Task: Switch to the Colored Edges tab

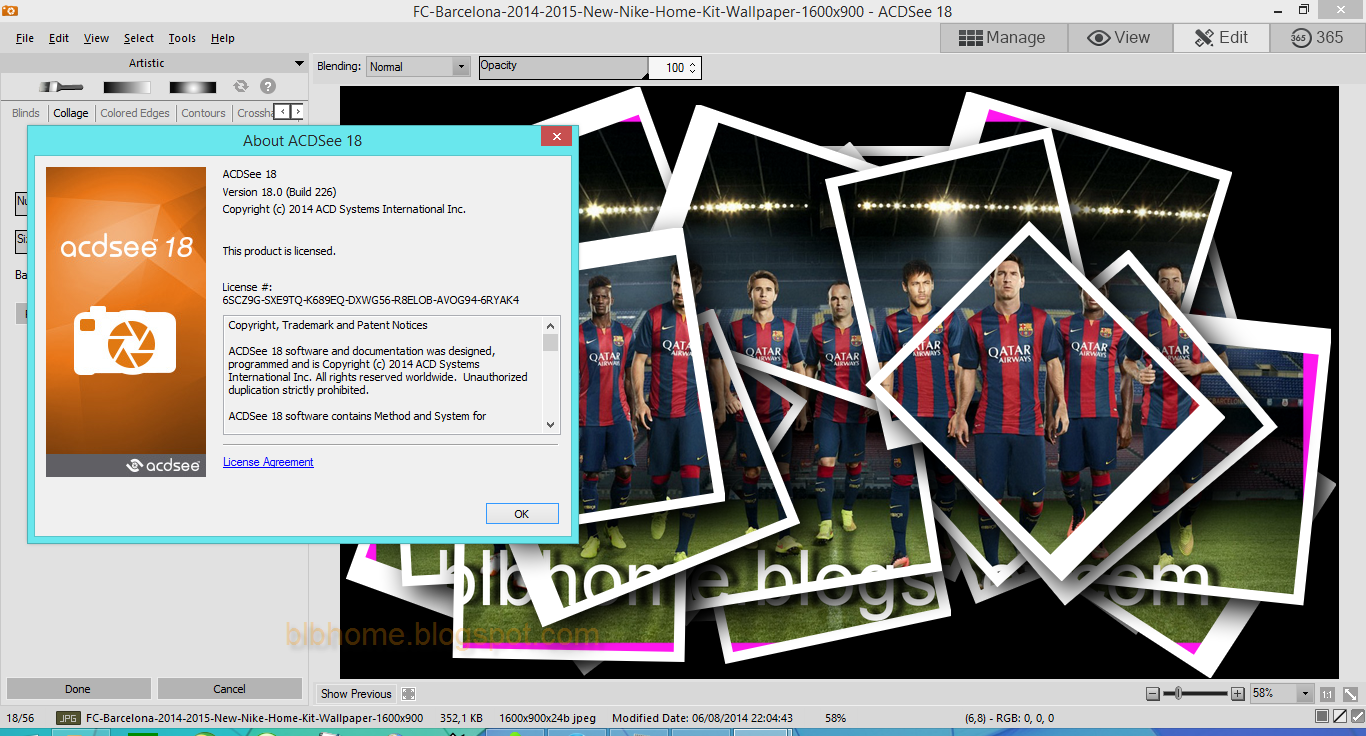Action: coord(135,113)
